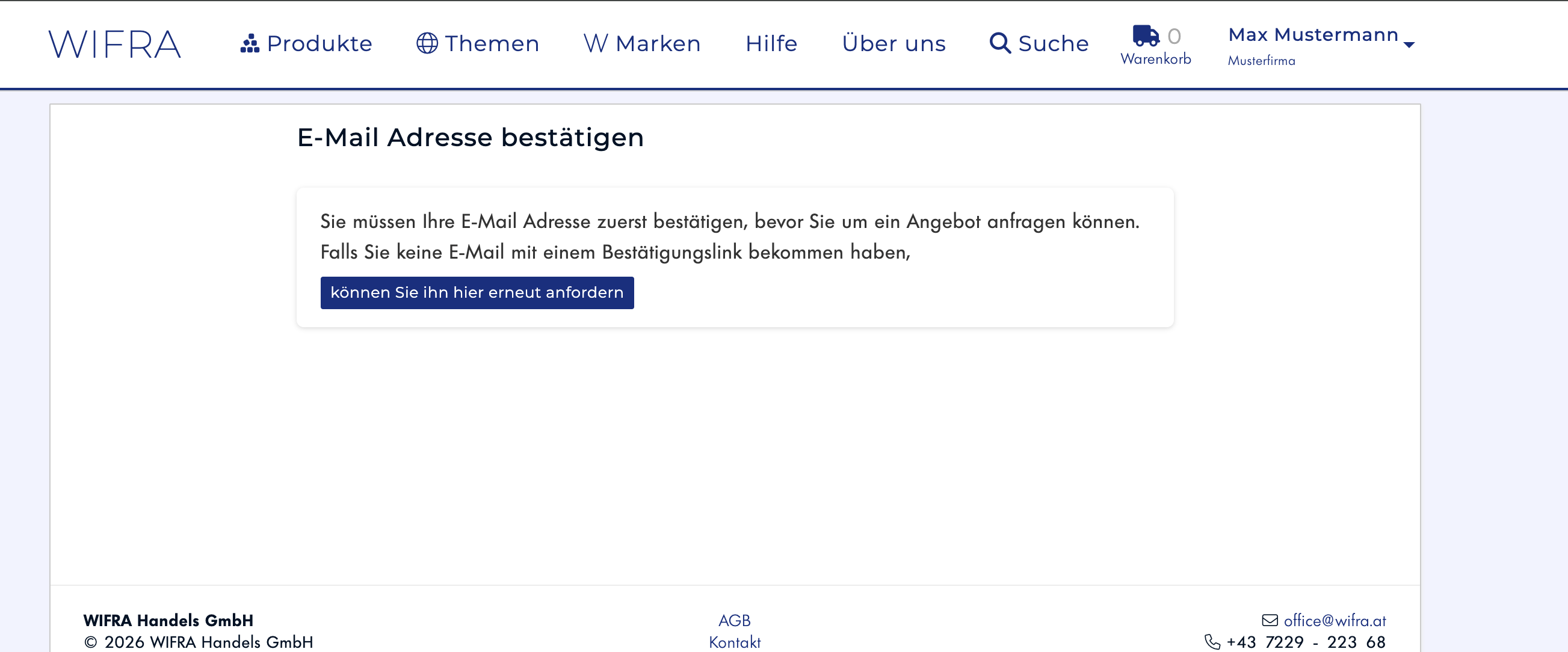
Task: Click the envelope icon beside office@wifra.at
Action: (x=1270, y=620)
